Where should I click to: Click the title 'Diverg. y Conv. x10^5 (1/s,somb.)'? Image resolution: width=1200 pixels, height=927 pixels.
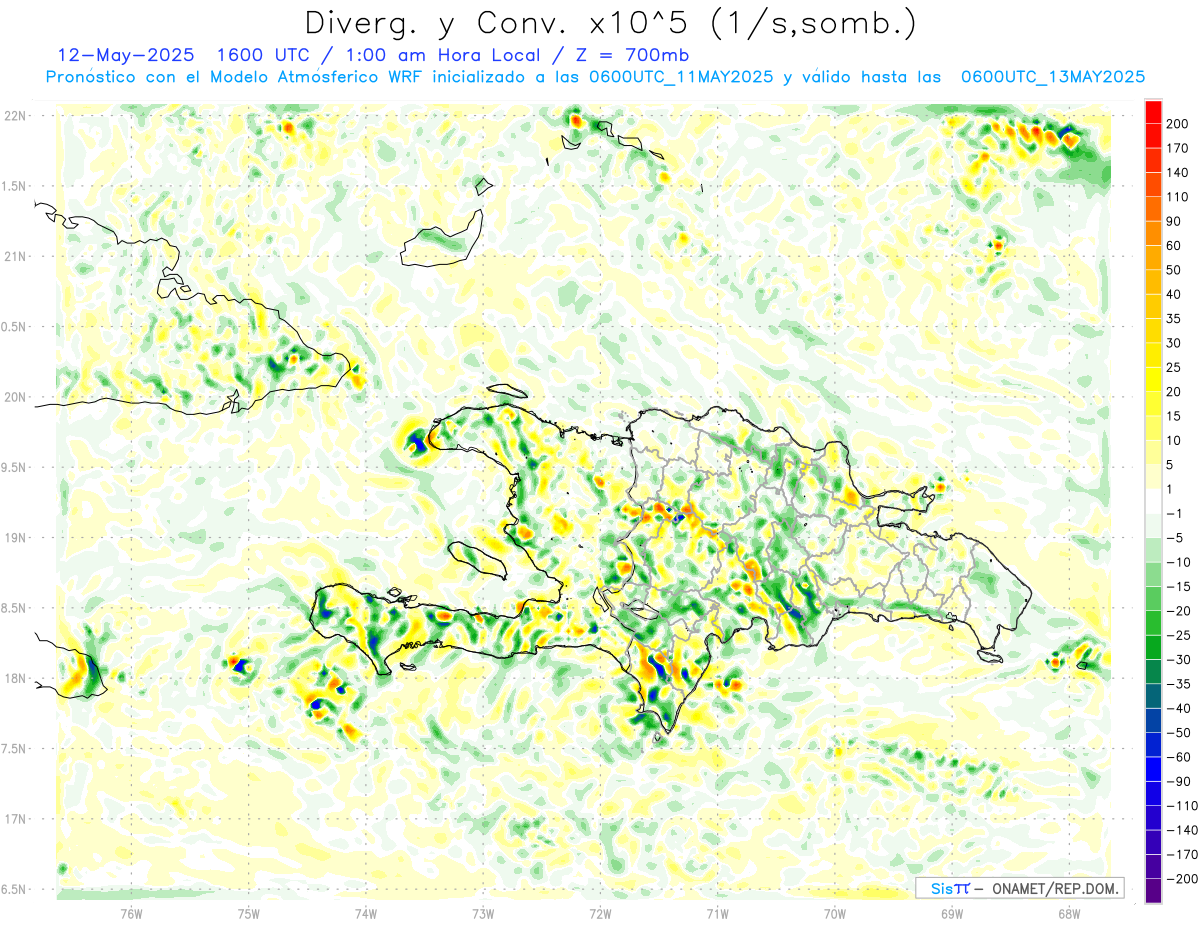(610, 23)
